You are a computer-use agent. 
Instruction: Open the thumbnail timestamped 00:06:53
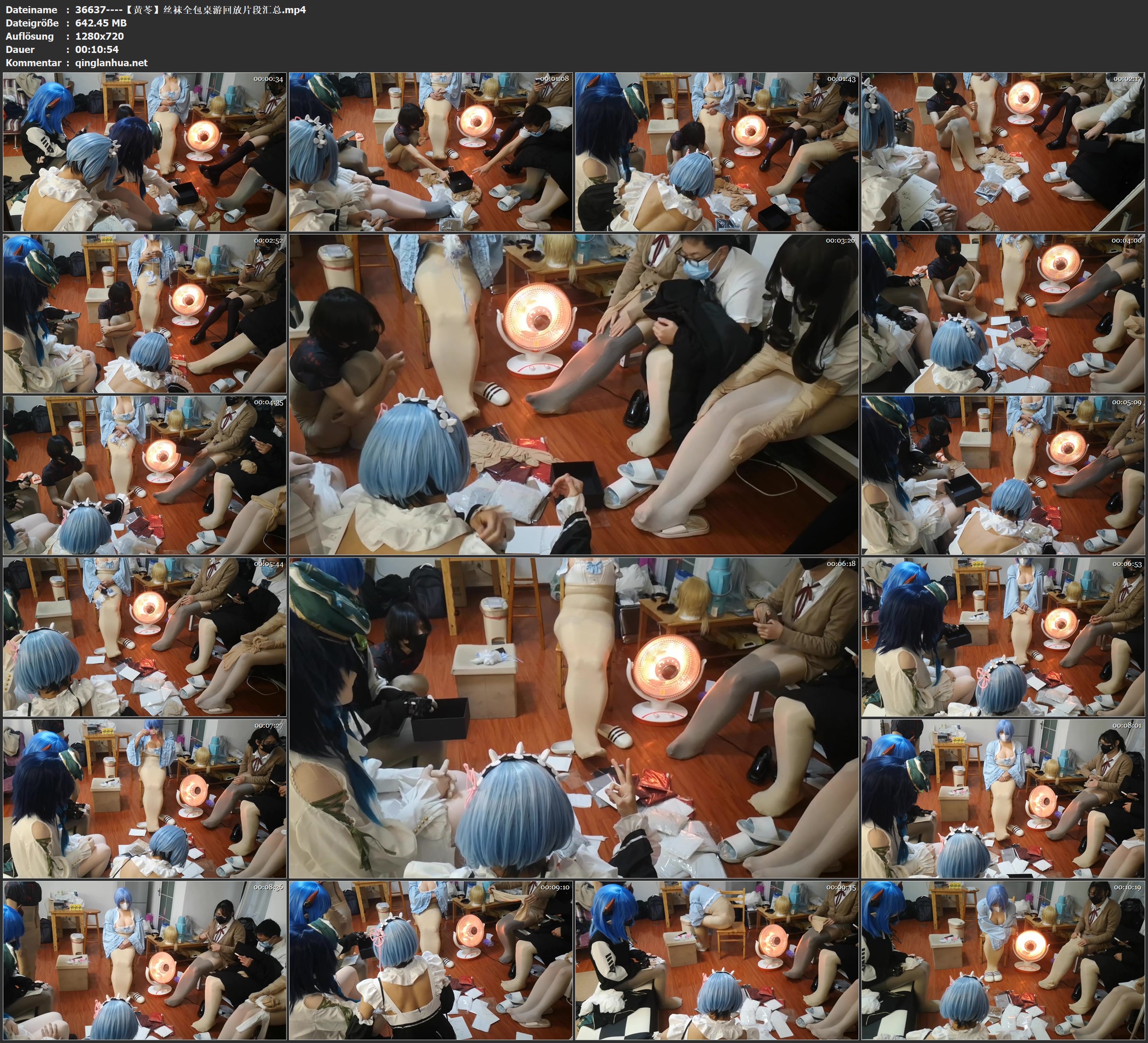point(1003,636)
